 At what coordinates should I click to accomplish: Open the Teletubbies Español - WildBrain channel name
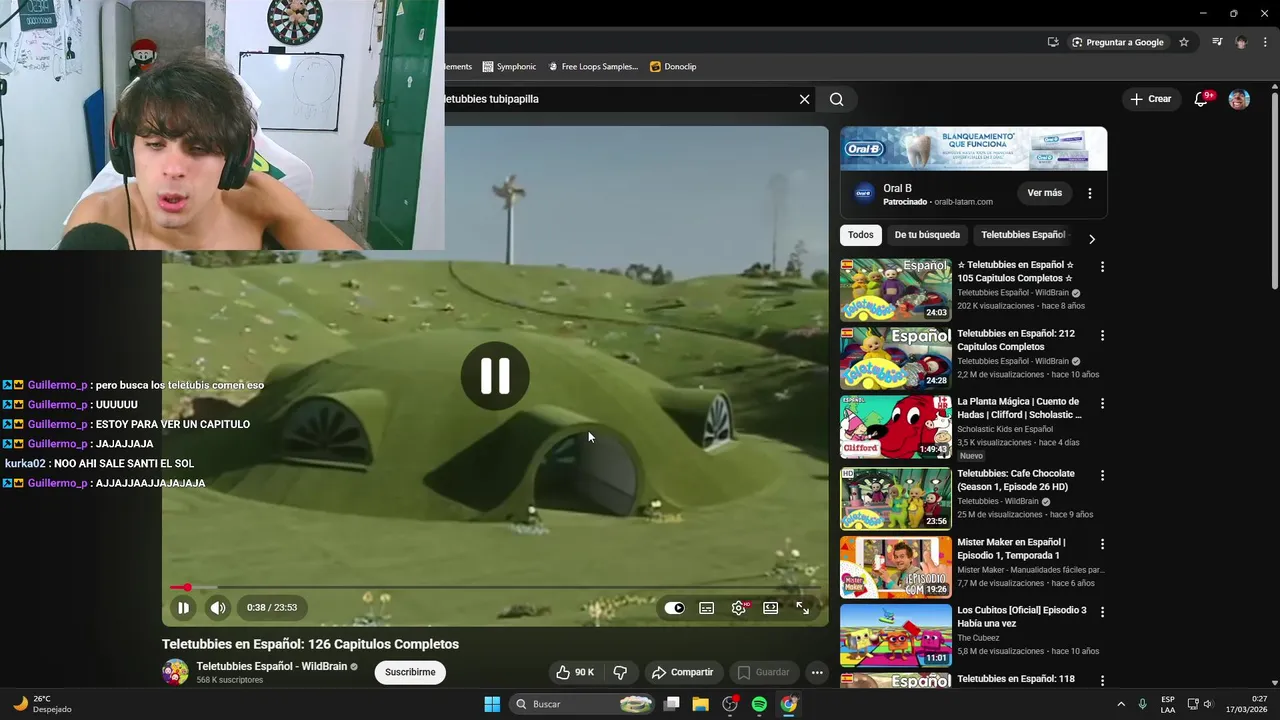(x=272, y=666)
